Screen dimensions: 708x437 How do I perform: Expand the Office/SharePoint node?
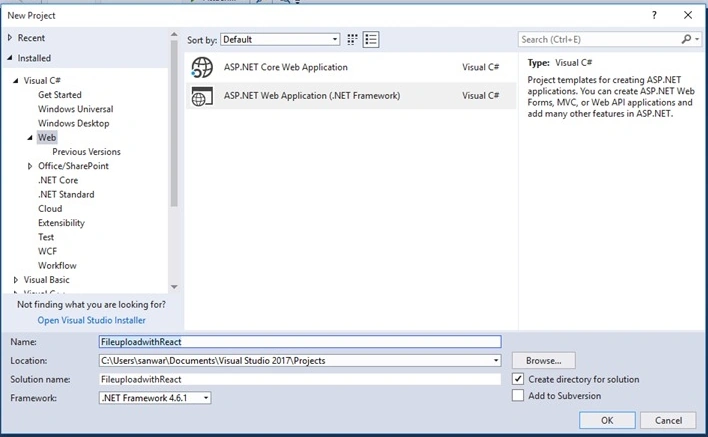[x=30, y=166]
